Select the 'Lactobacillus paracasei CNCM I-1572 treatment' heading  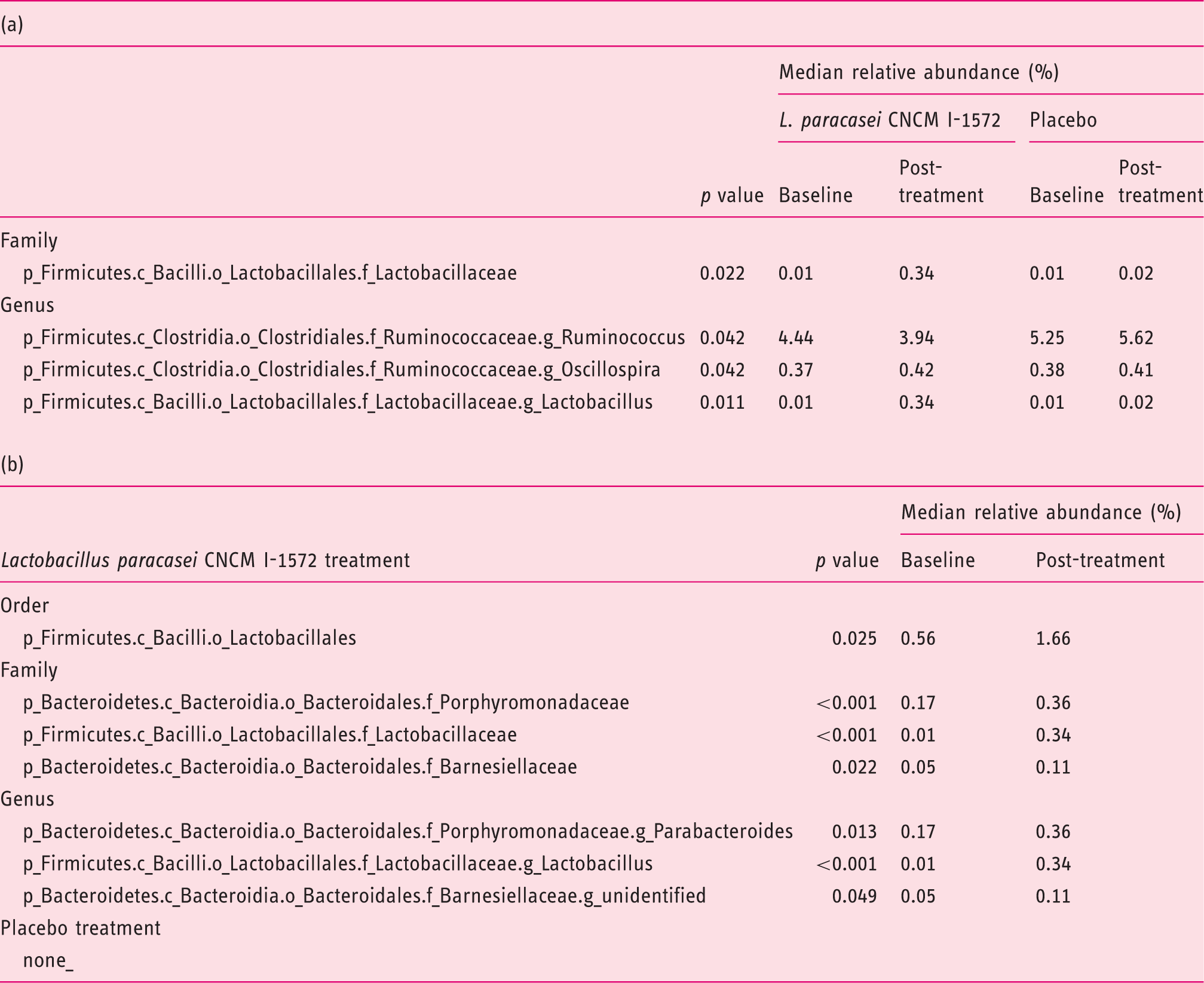[205, 560]
